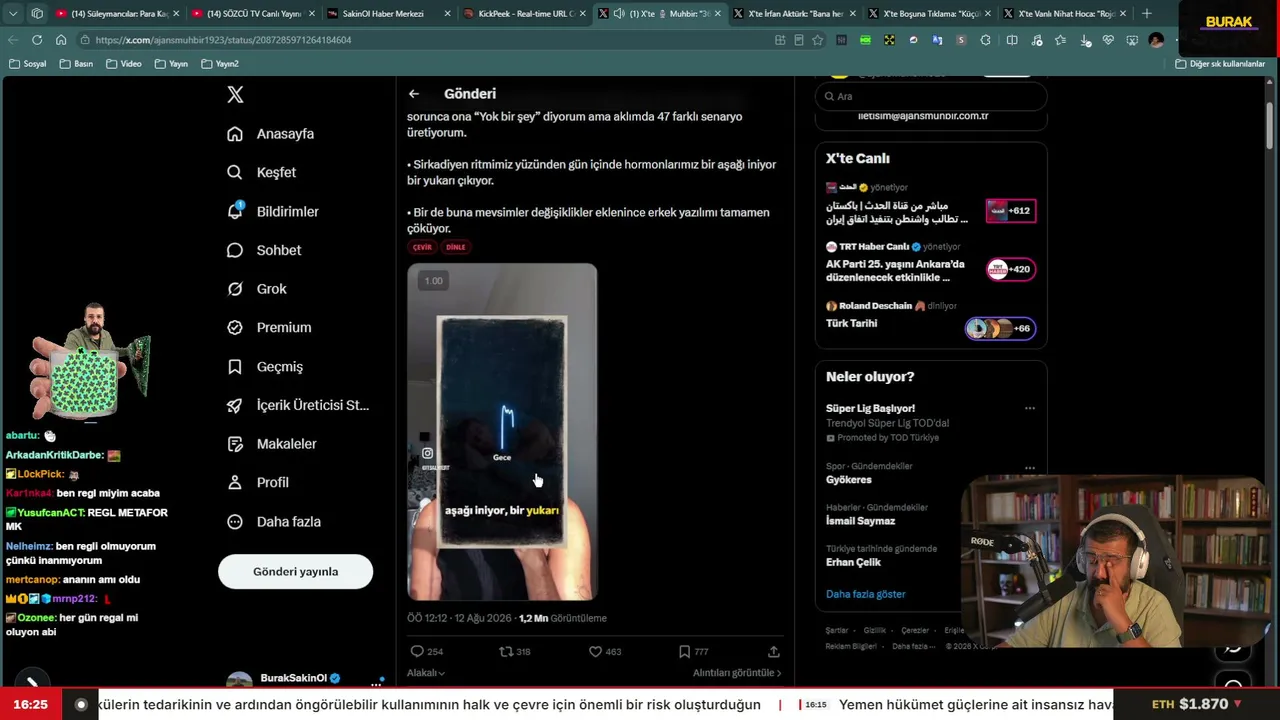The width and height of the screenshot is (1280, 720).
Task: Open Geçmiş bookmark icon
Action: (235, 367)
